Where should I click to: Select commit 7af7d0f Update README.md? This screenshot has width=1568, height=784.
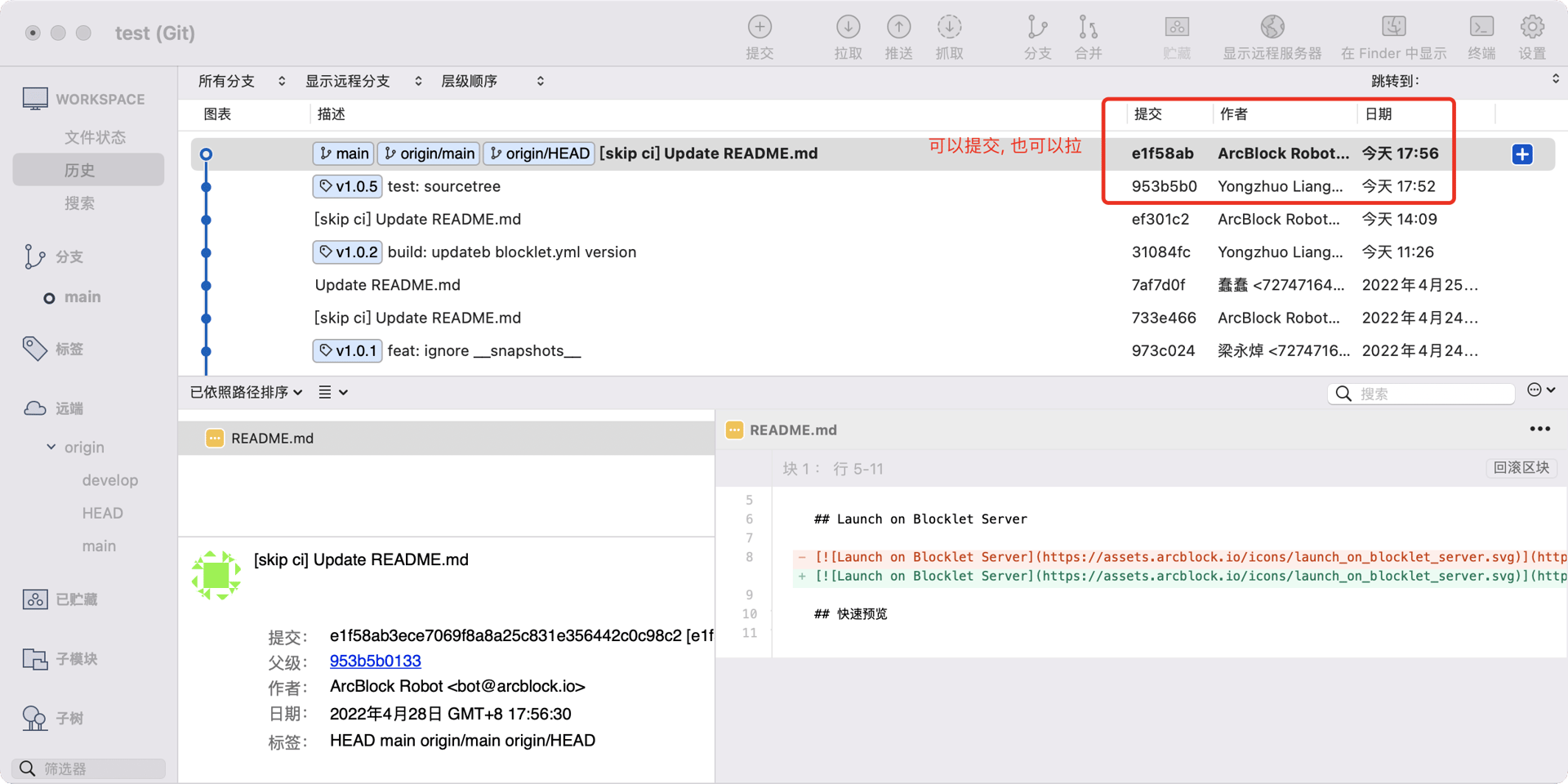tap(872, 285)
